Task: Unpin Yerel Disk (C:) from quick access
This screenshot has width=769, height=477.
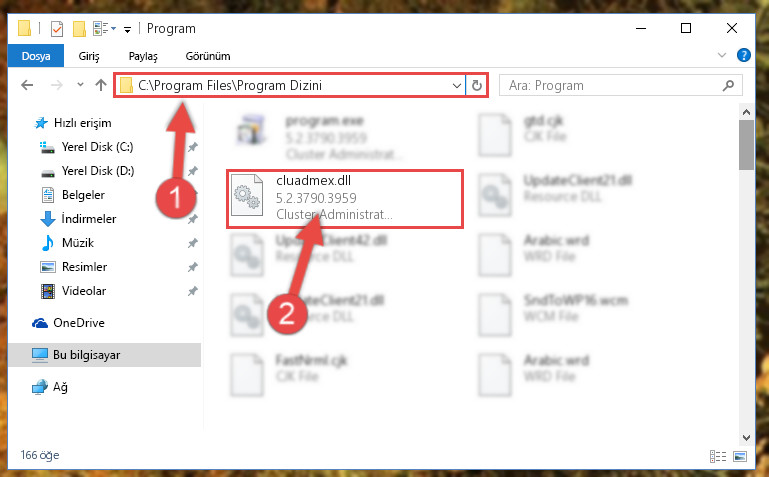Action: [x=193, y=147]
